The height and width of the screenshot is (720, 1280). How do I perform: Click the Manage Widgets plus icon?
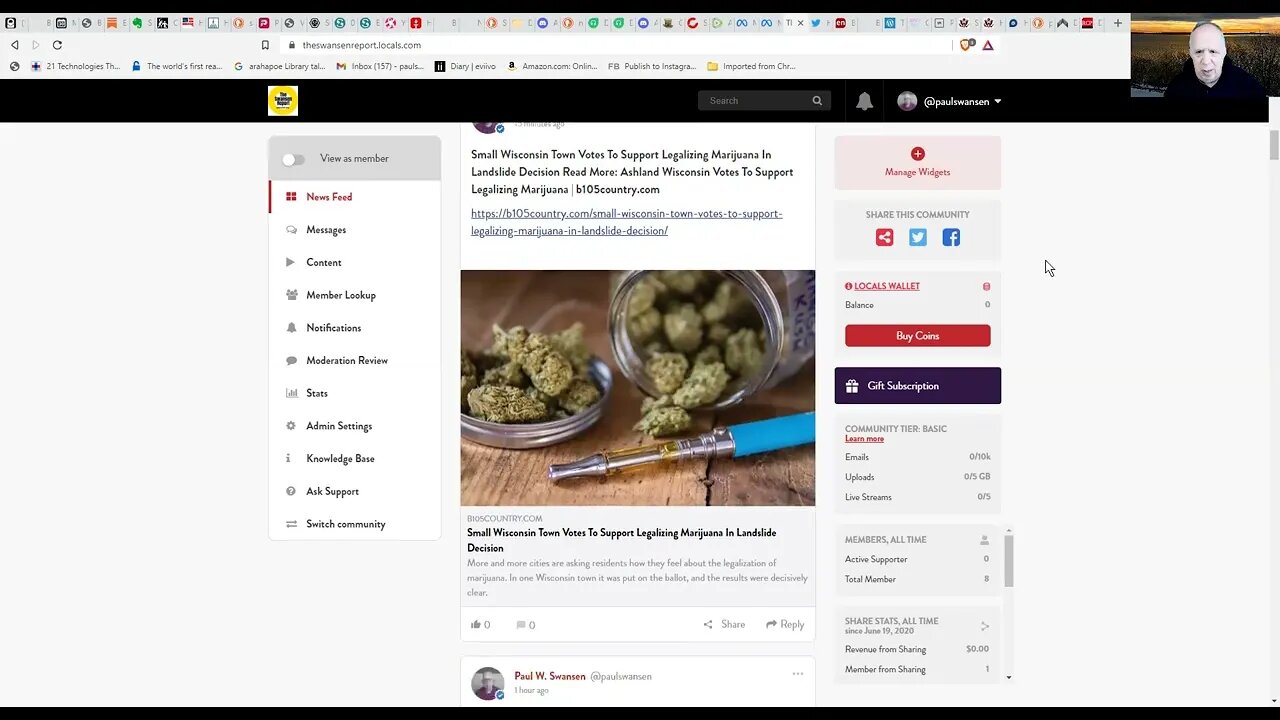pyautogui.click(x=918, y=154)
